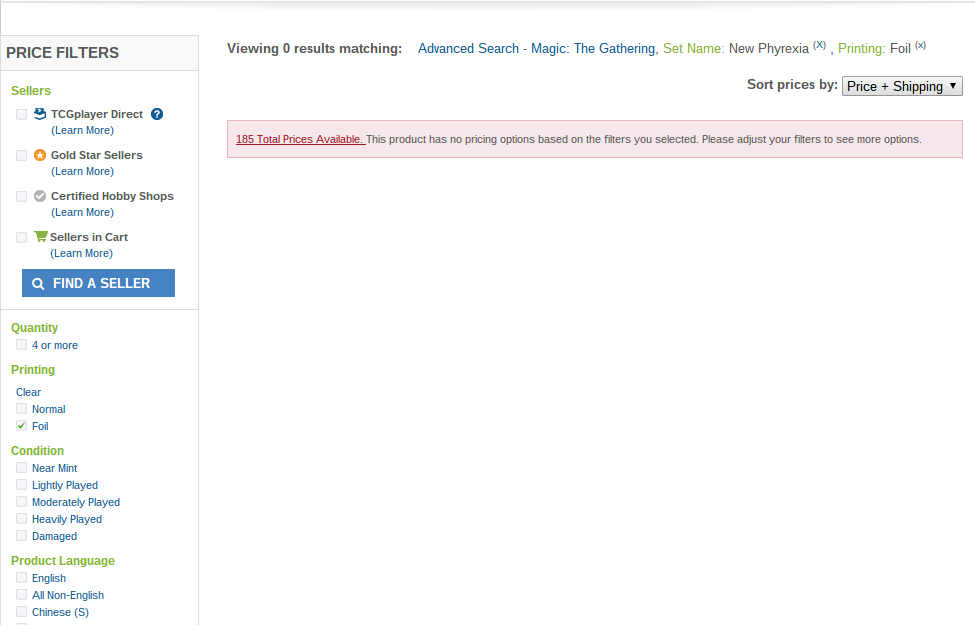975x625 pixels.
Task: Enable the Sellers in Cart checkbox
Action: pyautogui.click(x=22, y=238)
